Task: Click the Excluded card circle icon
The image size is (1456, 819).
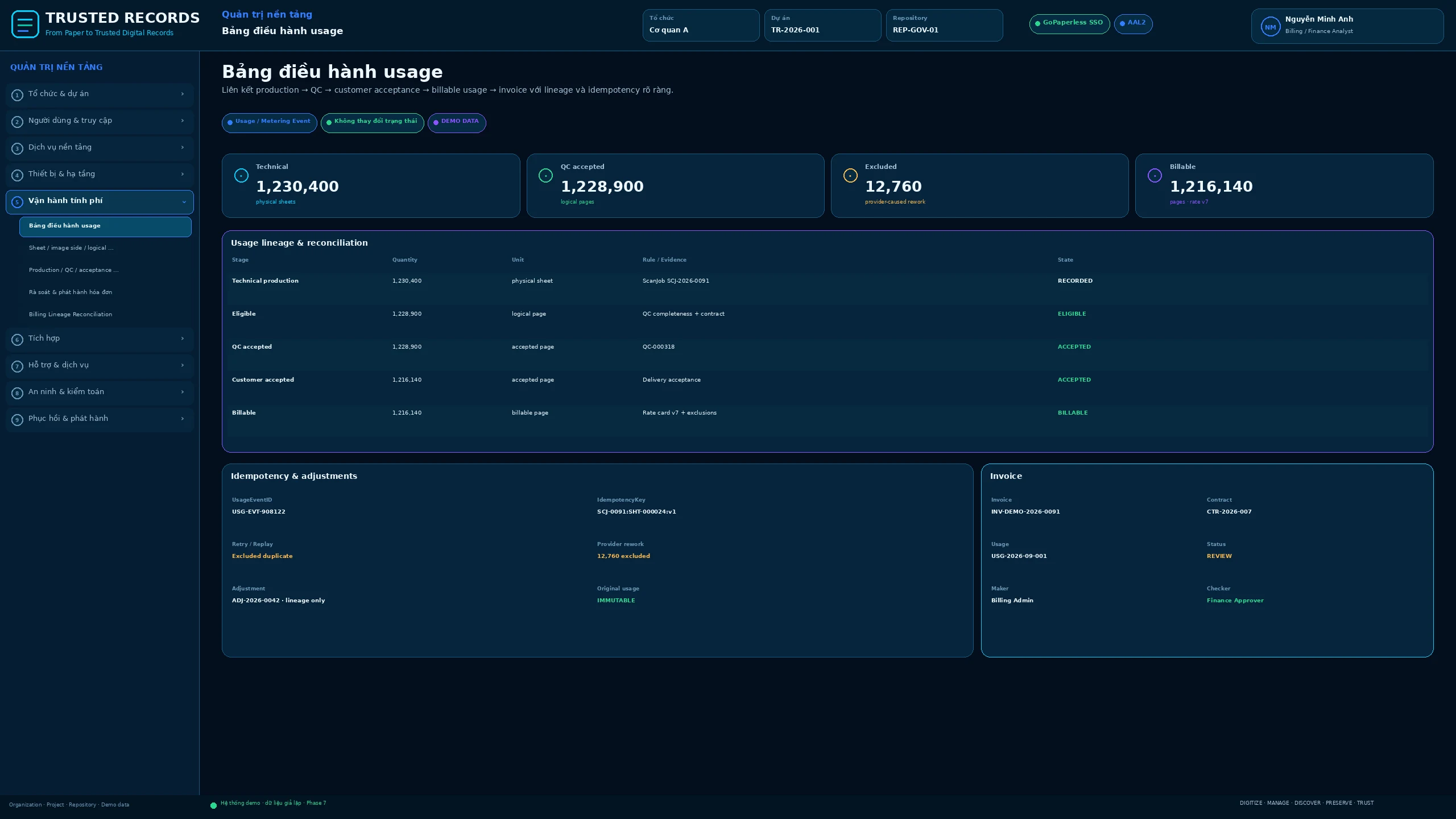Action: click(850, 175)
